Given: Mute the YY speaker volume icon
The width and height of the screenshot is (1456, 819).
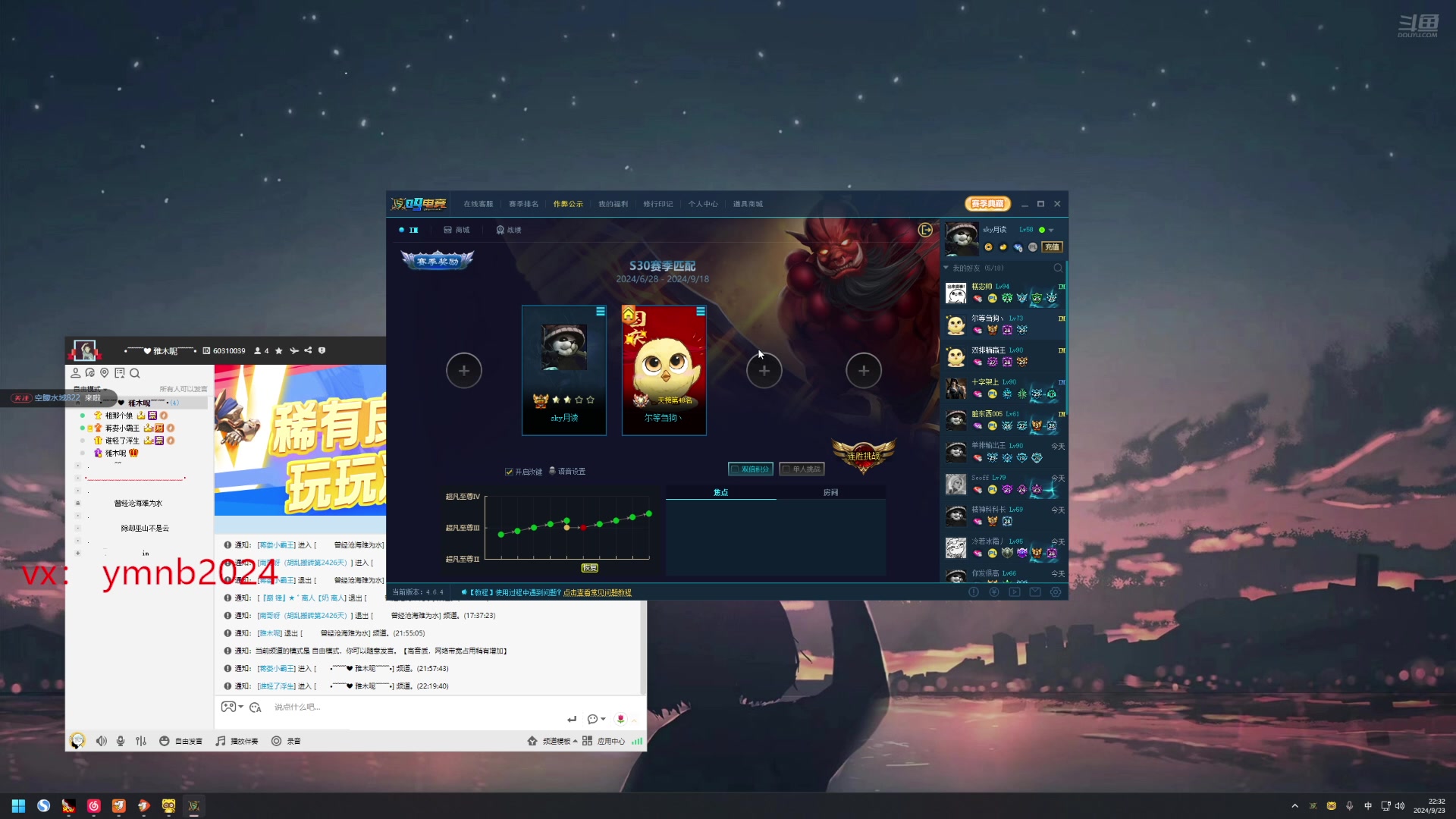Looking at the screenshot, I should pyautogui.click(x=101, y=741).
